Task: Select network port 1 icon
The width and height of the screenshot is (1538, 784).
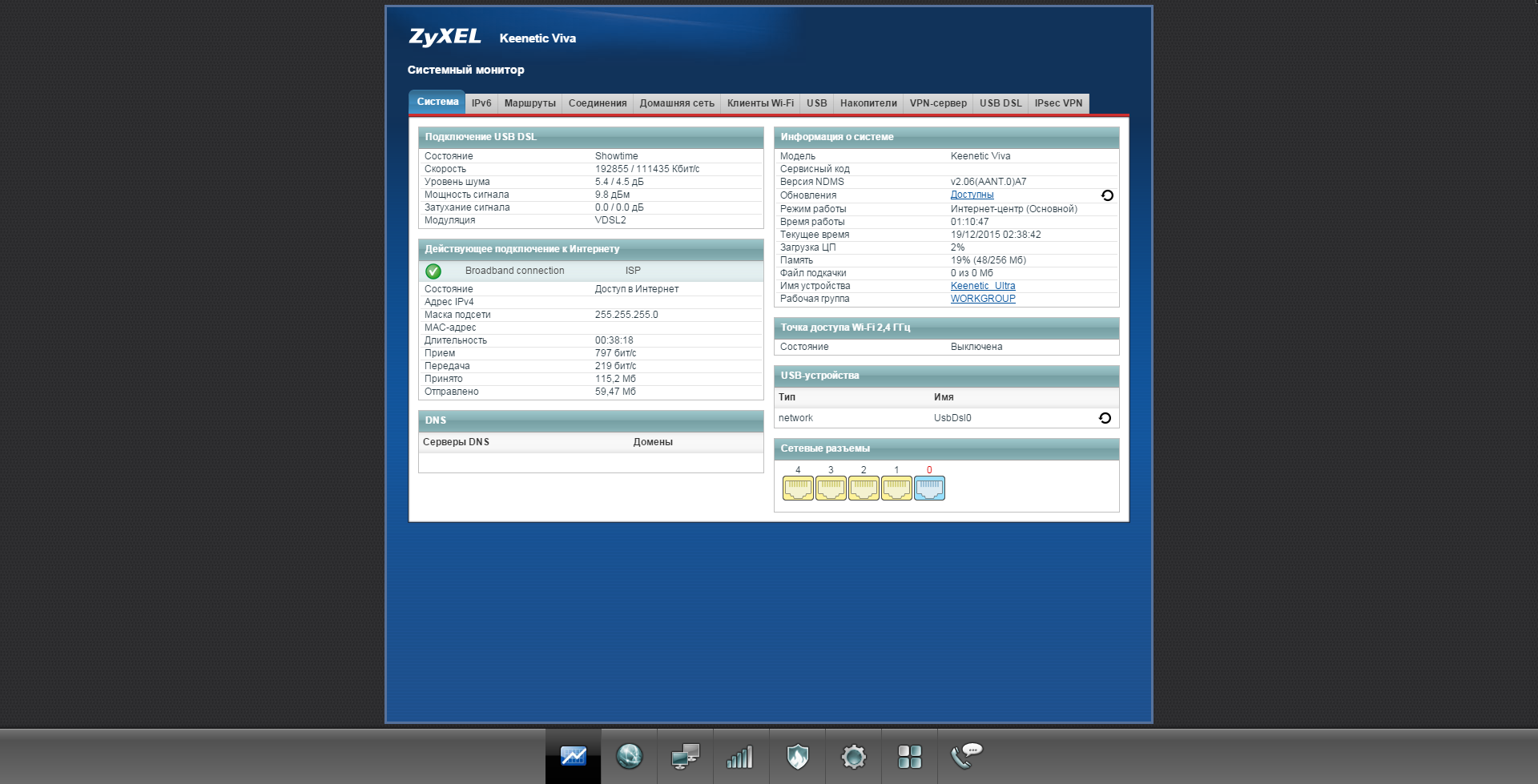Action: (x=896, y=488)
